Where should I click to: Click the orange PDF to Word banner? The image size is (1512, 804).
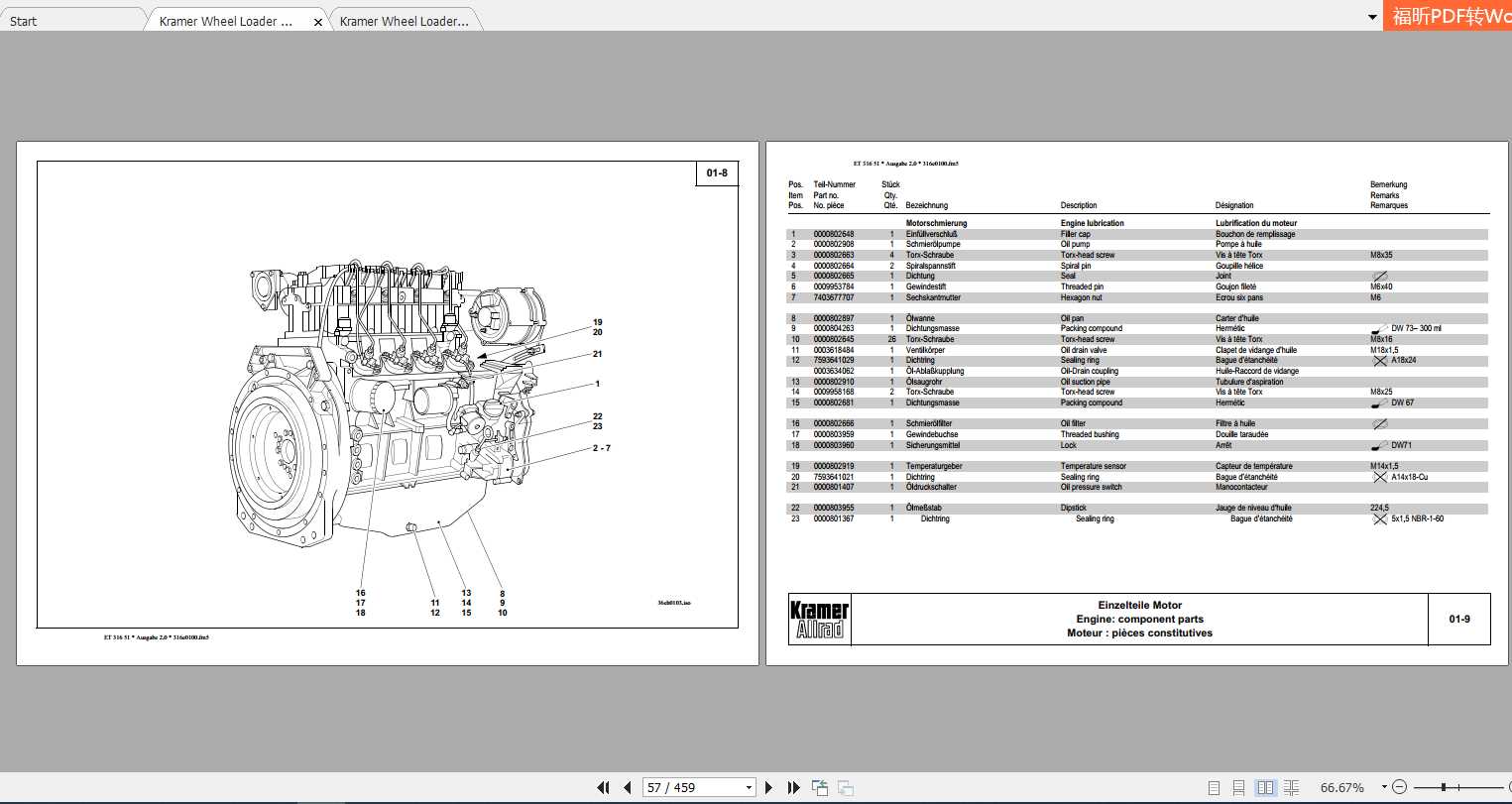click(x=1448, y=16)
